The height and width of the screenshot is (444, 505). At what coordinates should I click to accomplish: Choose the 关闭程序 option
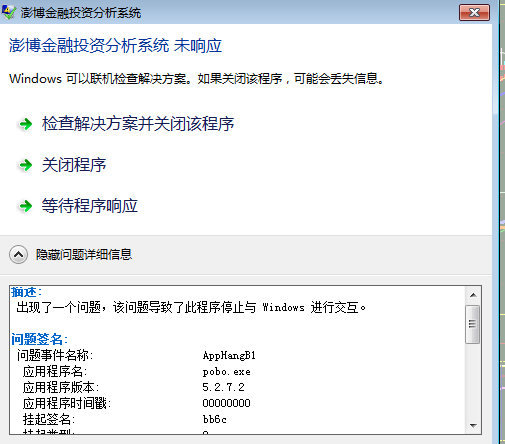click(x=74, y=165)
